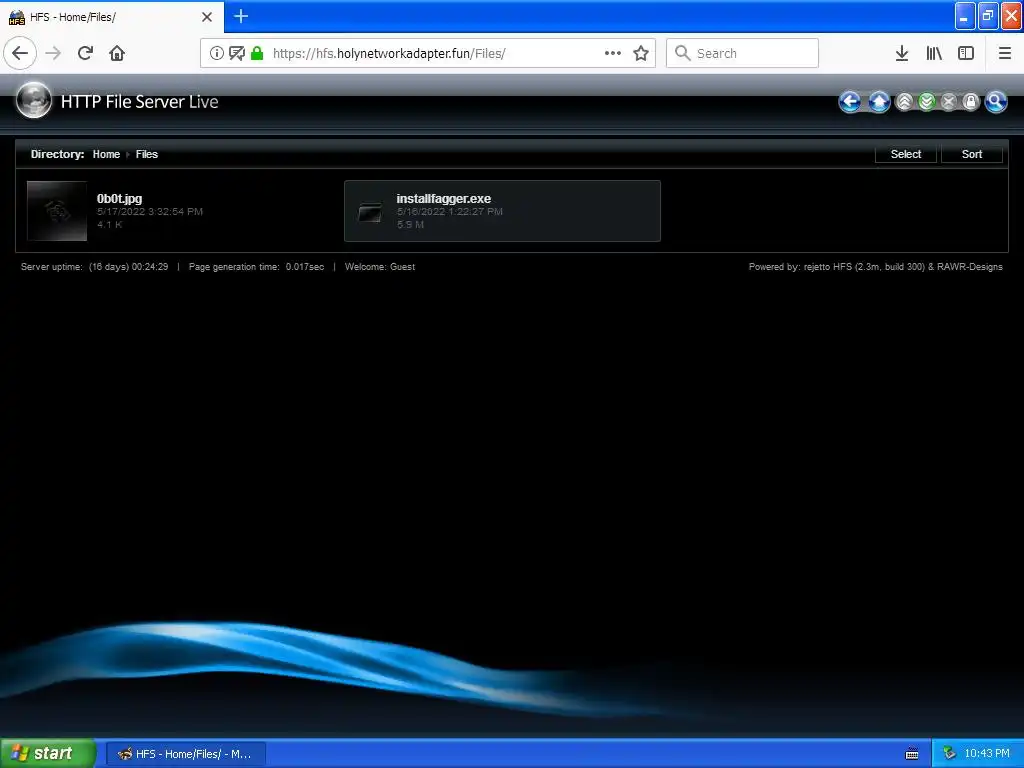Click the Server uptime status text
The image size is (1024, 768).
pyautogui.click(x=95, y=266)
